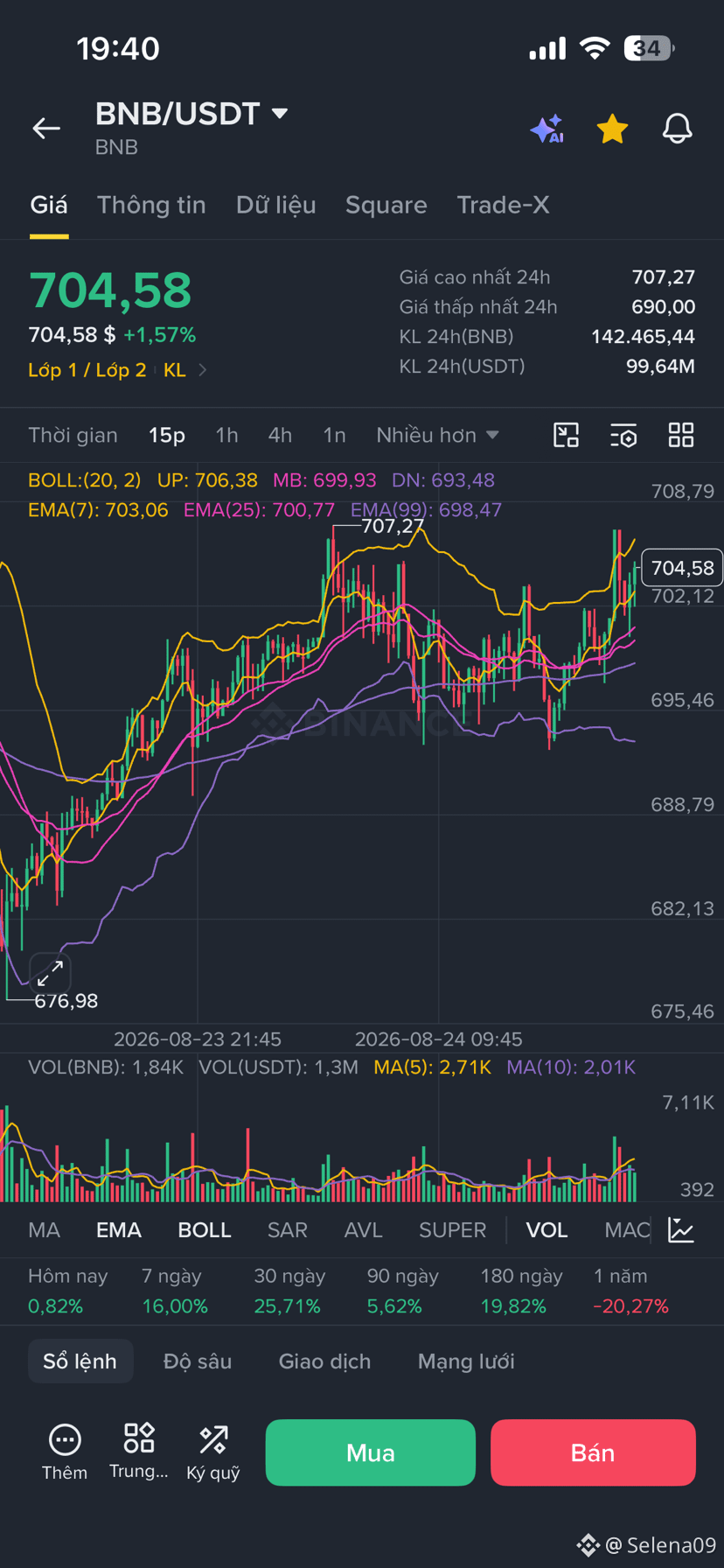
Task: Toggle the SAR indicator
Action: (287, 1229)
